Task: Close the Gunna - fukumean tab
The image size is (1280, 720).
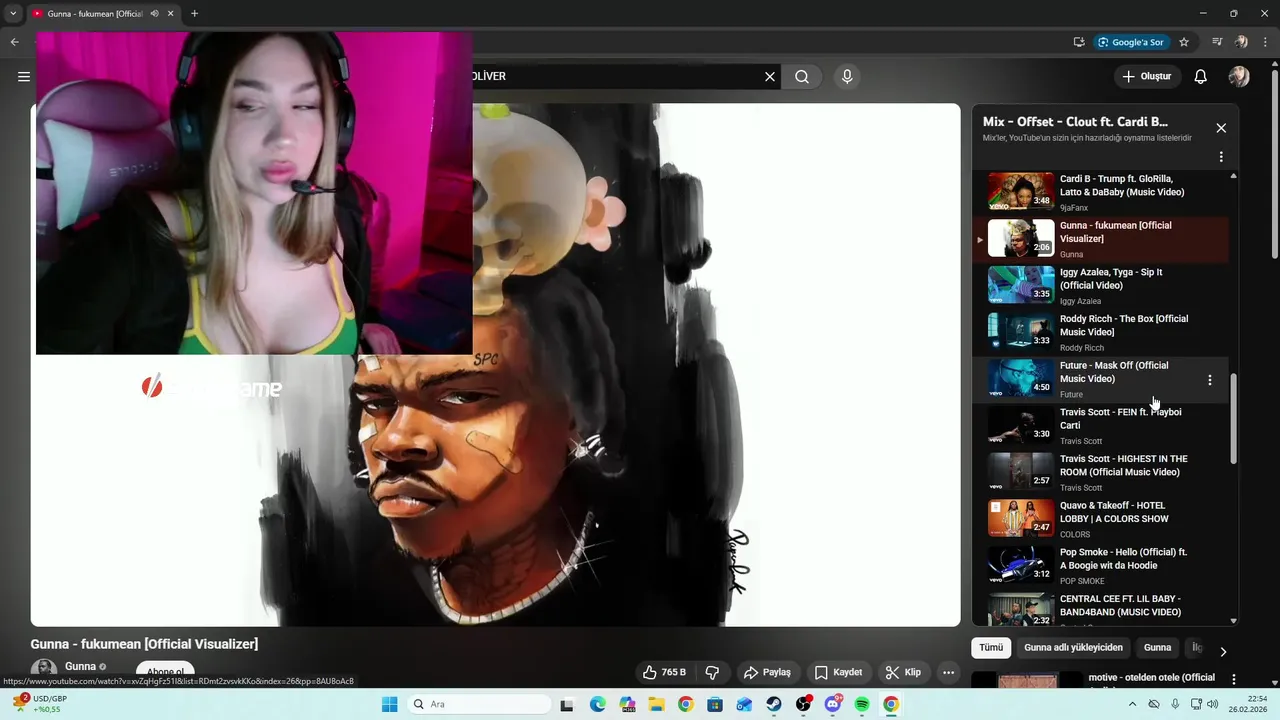Action: tap(171, 14)
